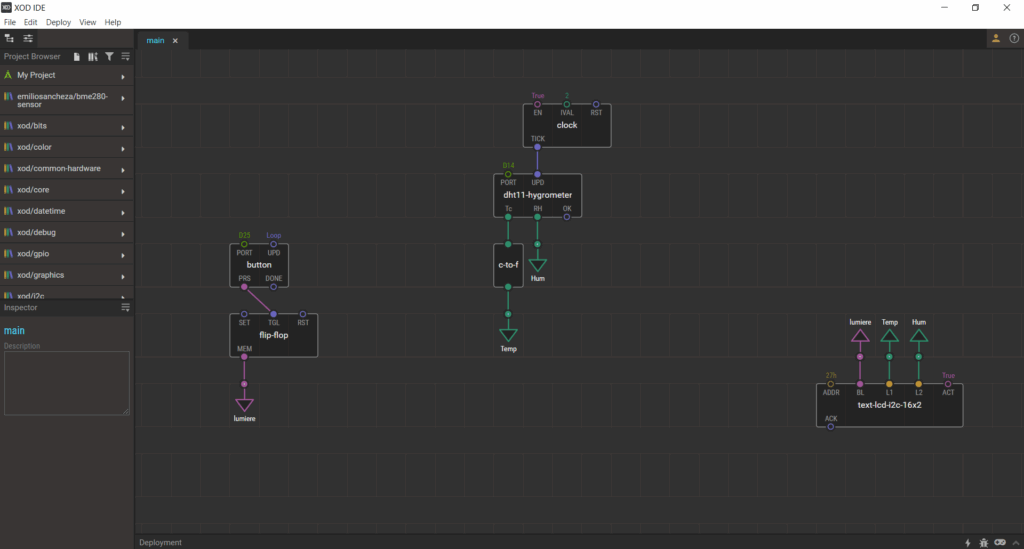Click the button node PORT pin
This screenshot has height=549, width=1024.
(244, 244)
